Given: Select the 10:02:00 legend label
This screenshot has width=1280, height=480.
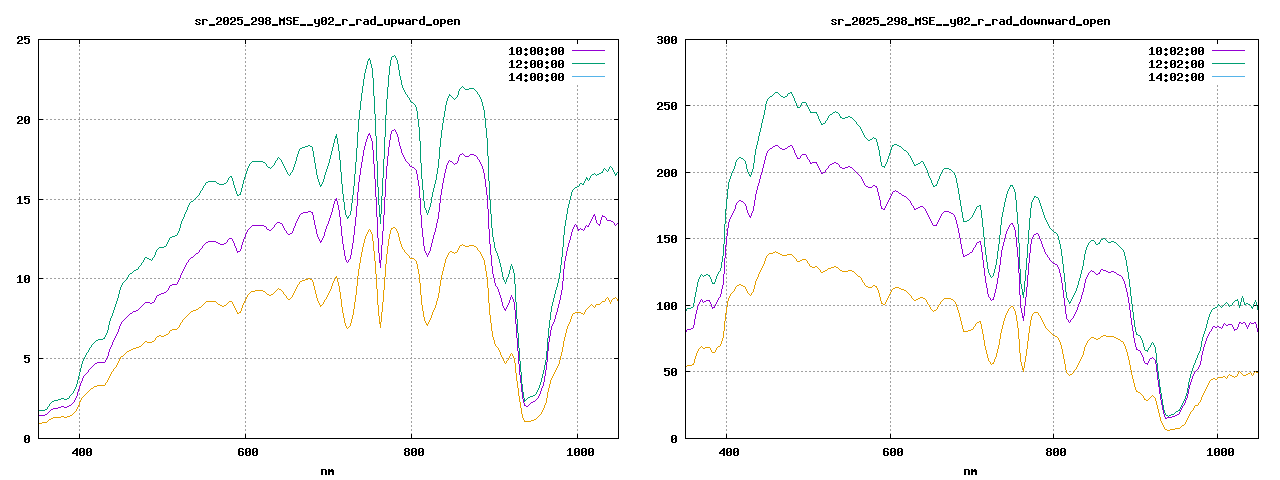Looking at the screenshot, I should click(x=1176, y=50).
